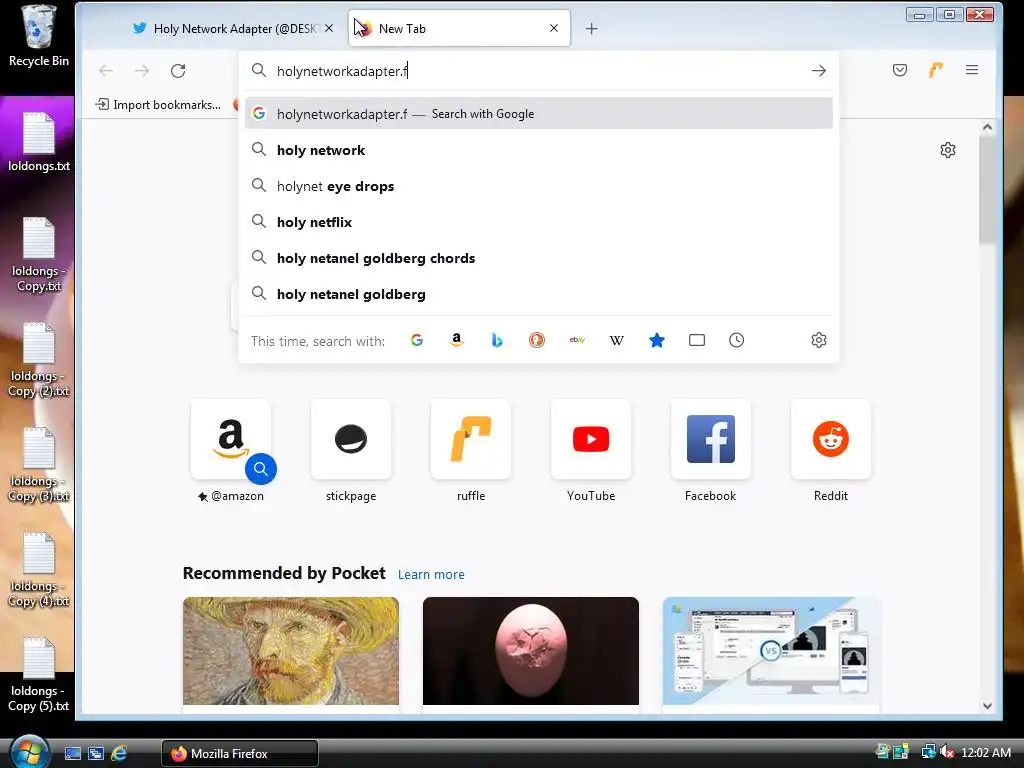The width and height of the screenshot is (1024, 768).
Task: Open the VS computer screens Pocket story
Action: click(771, 651)
